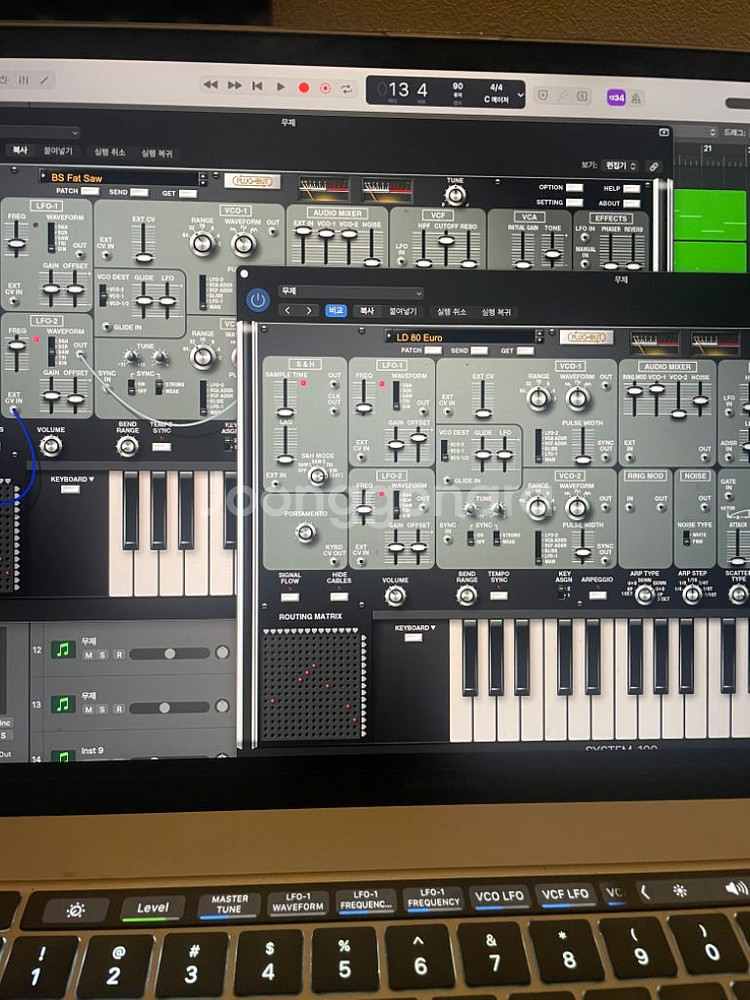Open the 무제 preset dropdown in the front window
Image resolution: width=750 pixels, height=1000 pixels.
(351, 292)
